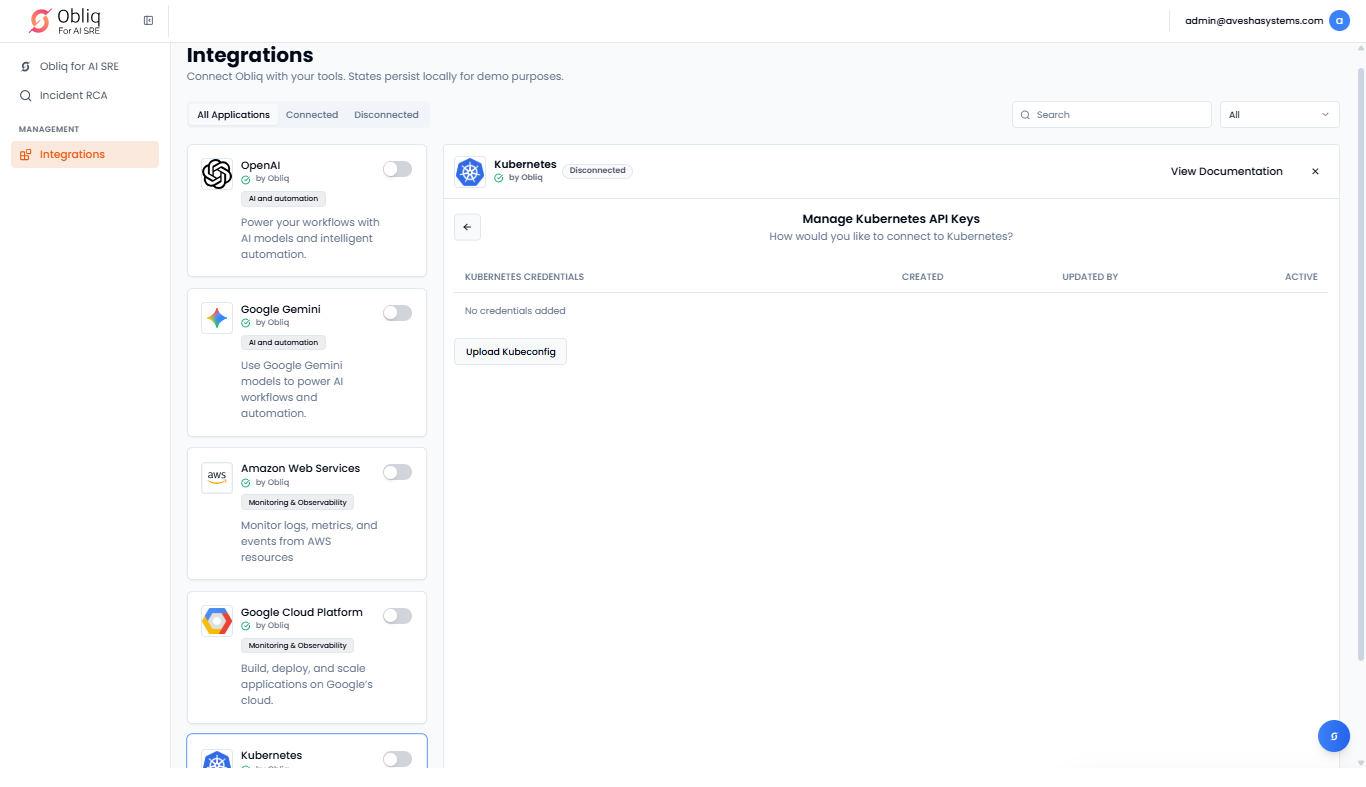Open the blue Obliq assistant floating button

(1333, 736)
